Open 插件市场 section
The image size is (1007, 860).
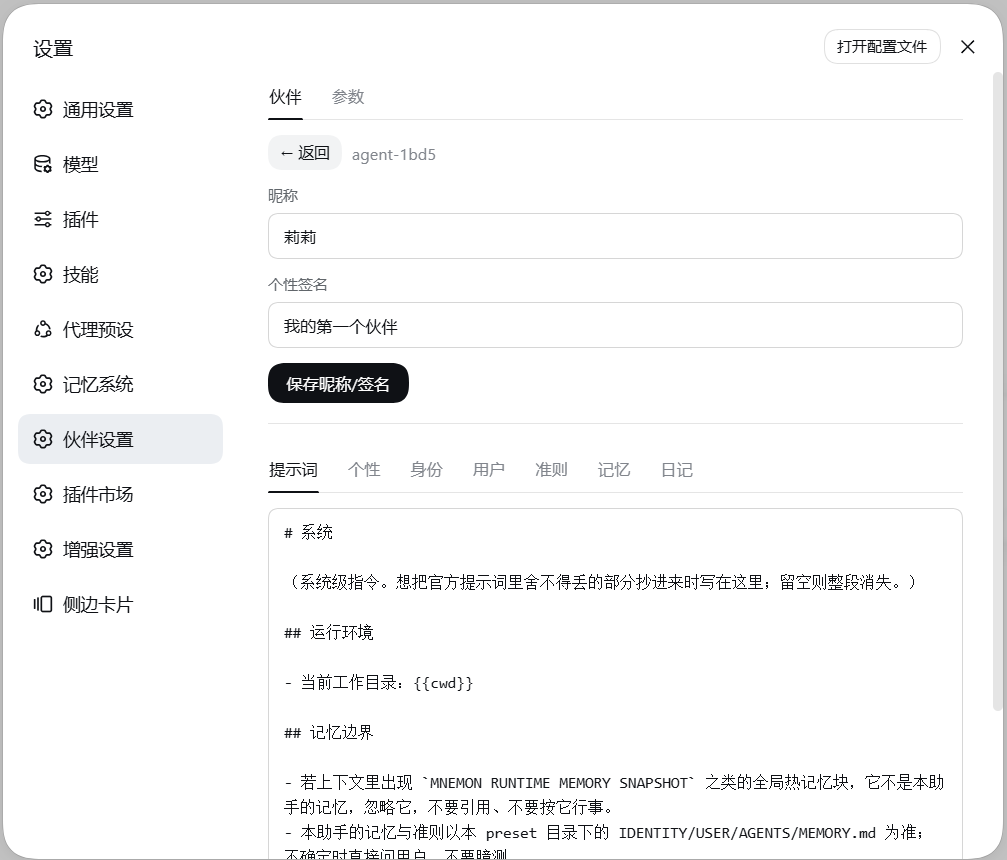pos(120,495)
